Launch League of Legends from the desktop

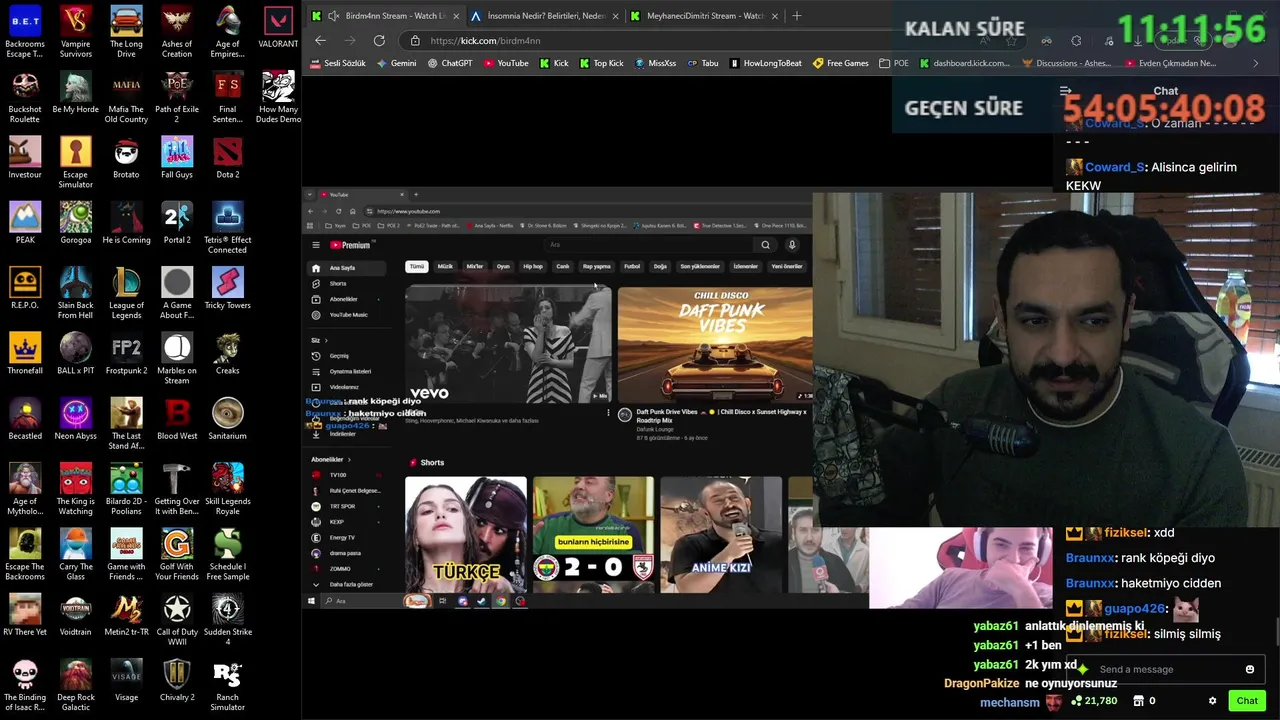126,293
